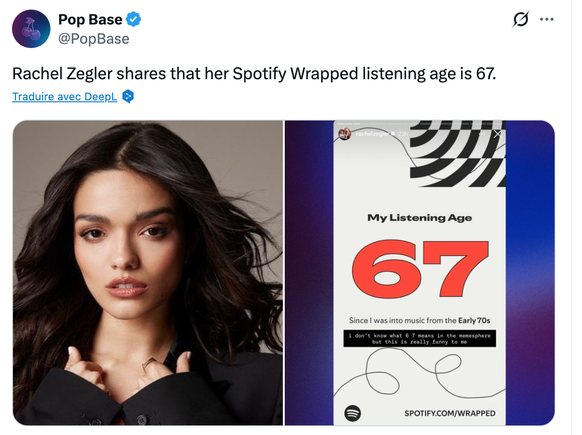
Task: Click the rachelzegler username in the story header
Action: 372,134
